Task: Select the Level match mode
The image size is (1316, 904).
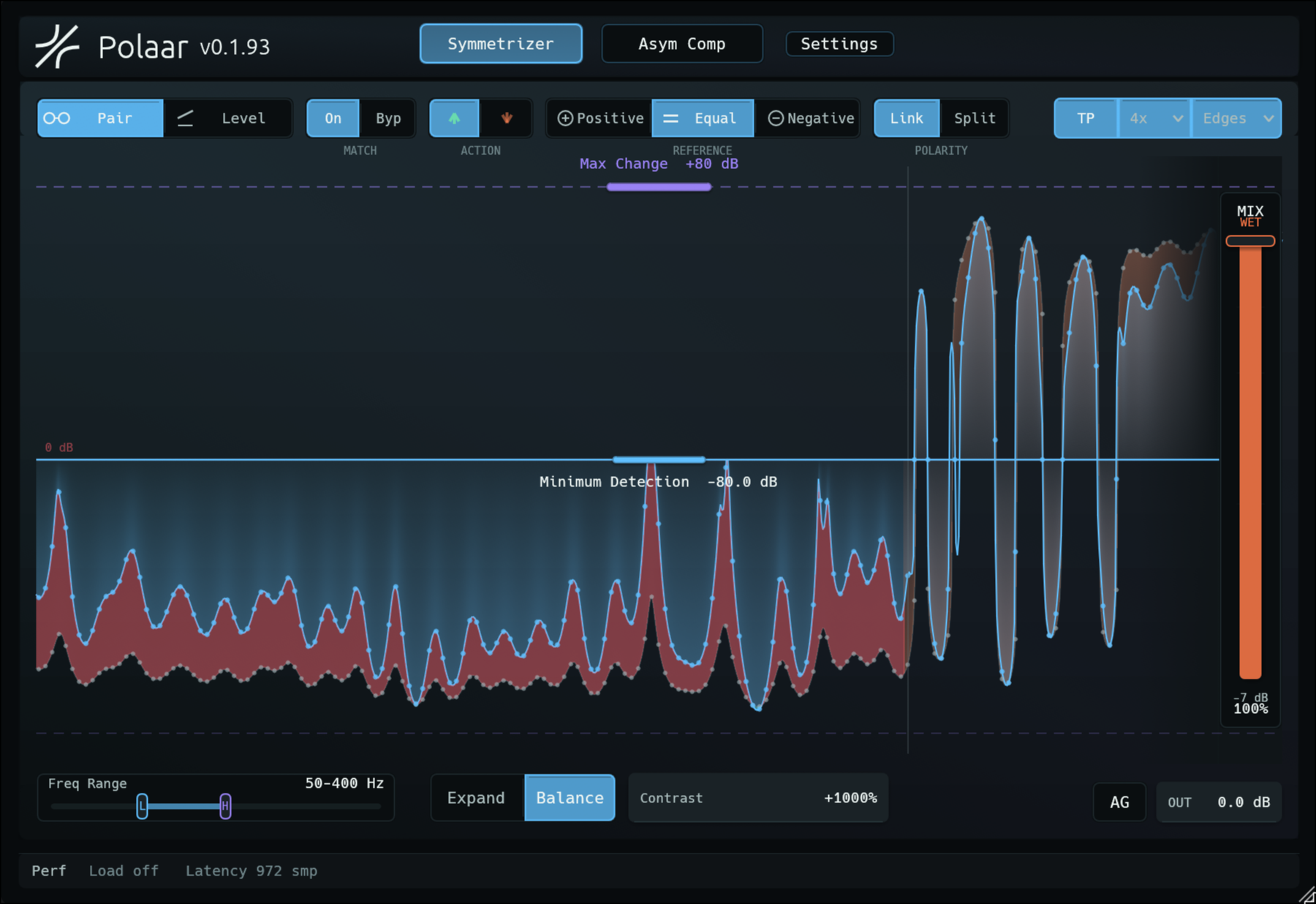Action: coord(227,118)
